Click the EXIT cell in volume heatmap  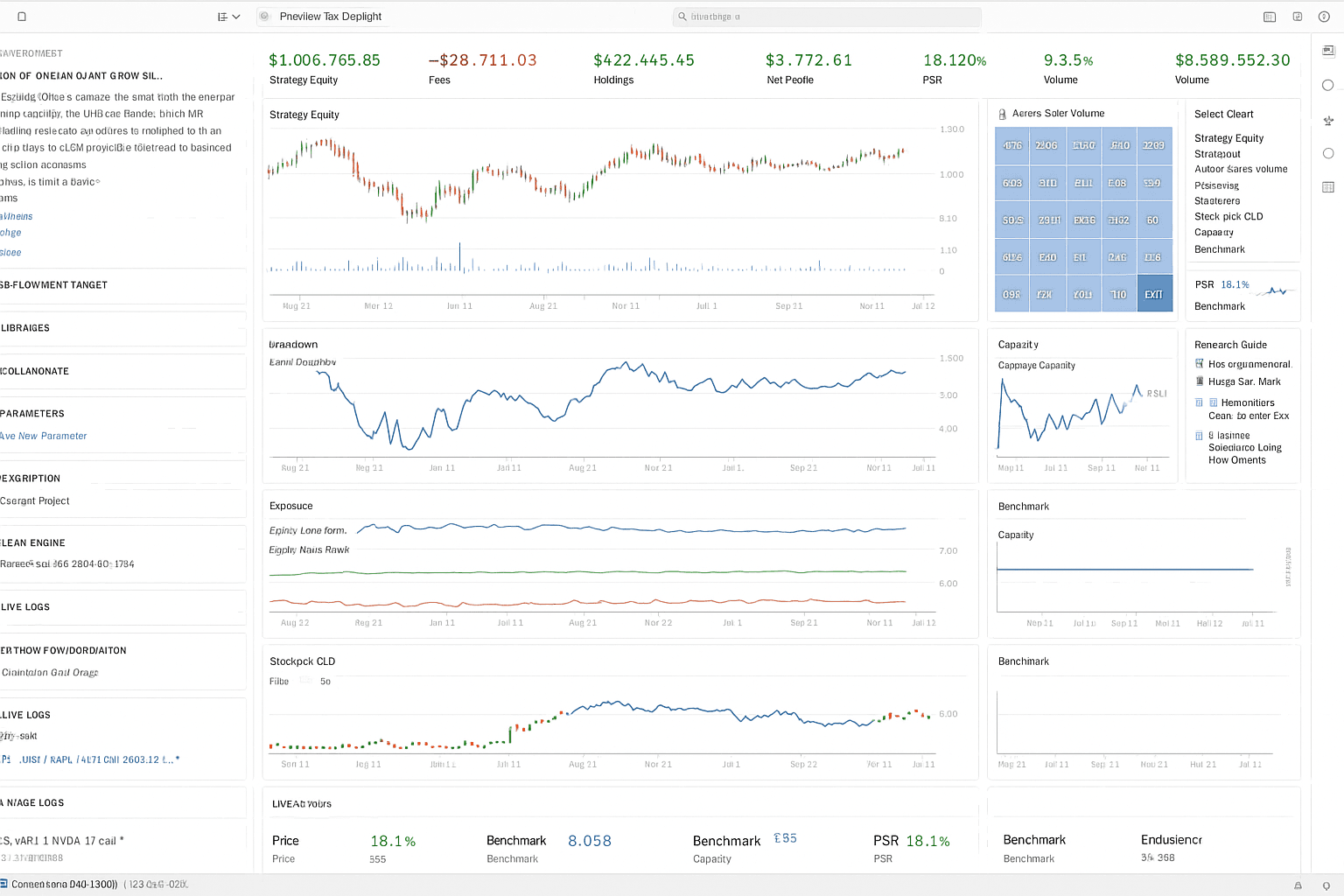[x=1154, y=295]
